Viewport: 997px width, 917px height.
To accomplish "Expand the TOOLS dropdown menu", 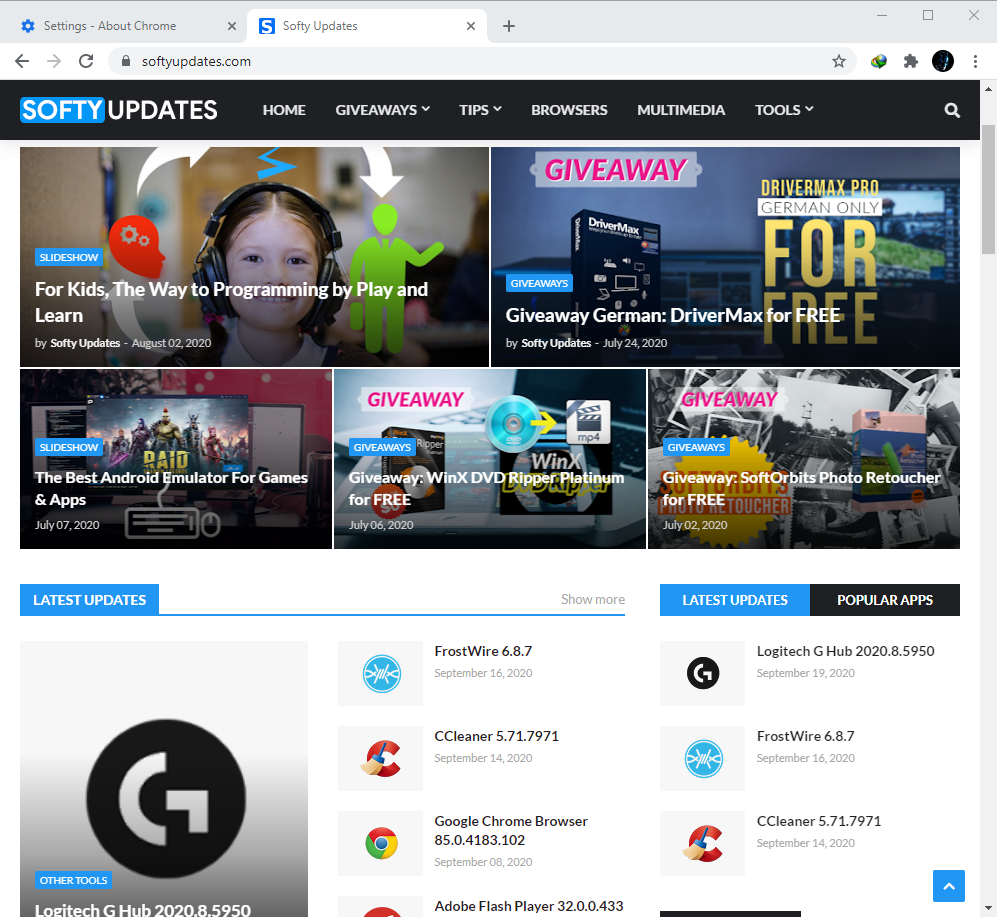I will 784,110.
